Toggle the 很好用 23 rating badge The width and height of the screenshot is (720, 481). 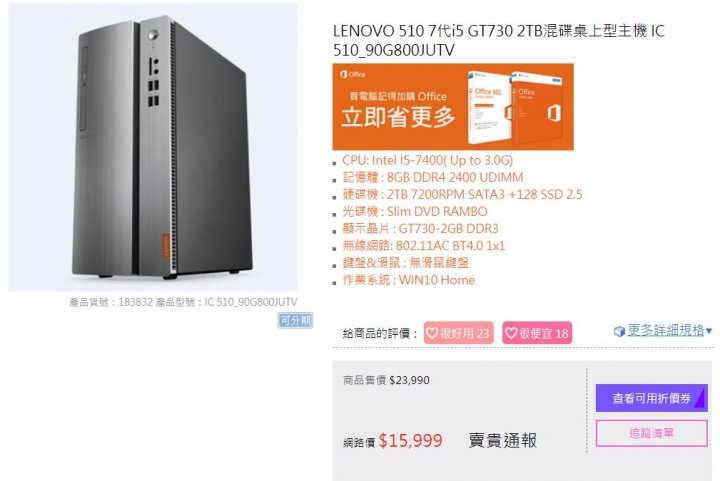458,333
